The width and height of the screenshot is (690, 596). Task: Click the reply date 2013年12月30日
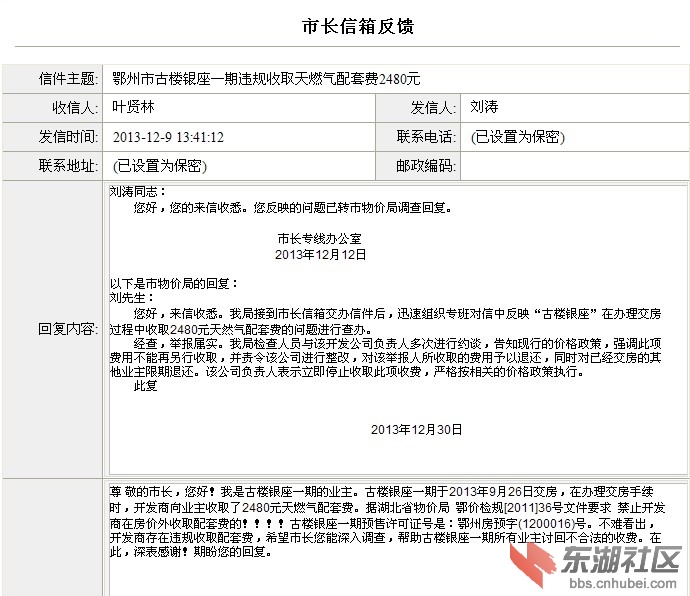point(416,430)
